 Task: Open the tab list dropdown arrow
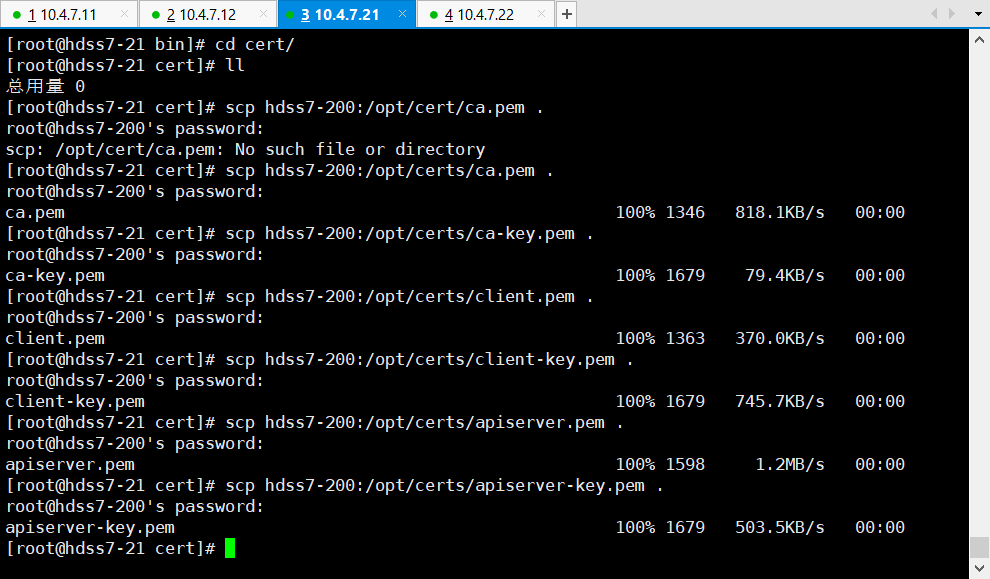977,14
